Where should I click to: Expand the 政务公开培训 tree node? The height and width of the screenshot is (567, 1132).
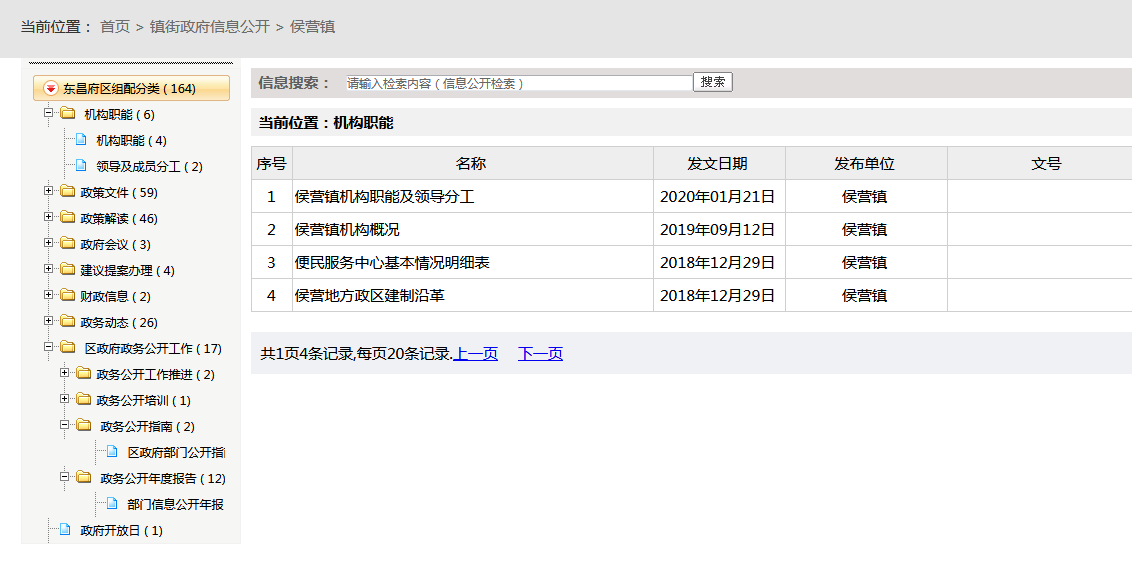(x=65, y=400)
